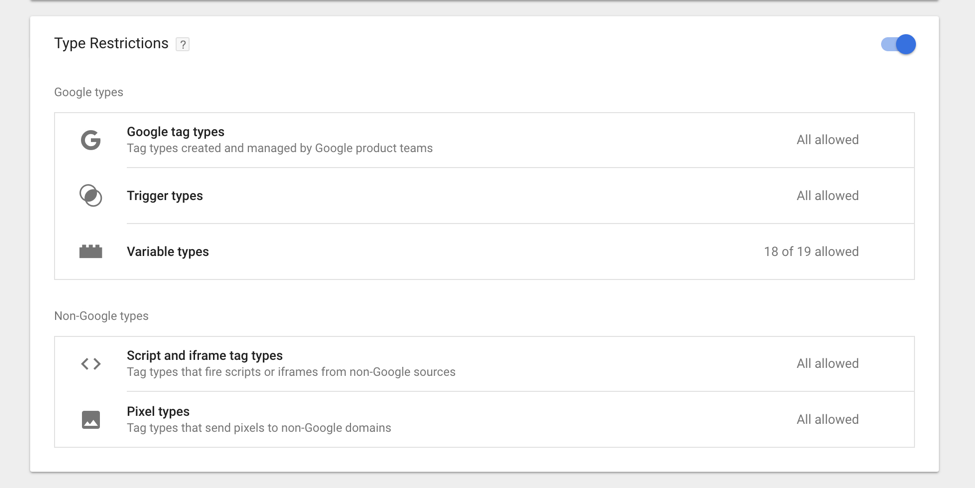
Task: Click the angle brackets code icon
Action: click(x=91, y=364)
